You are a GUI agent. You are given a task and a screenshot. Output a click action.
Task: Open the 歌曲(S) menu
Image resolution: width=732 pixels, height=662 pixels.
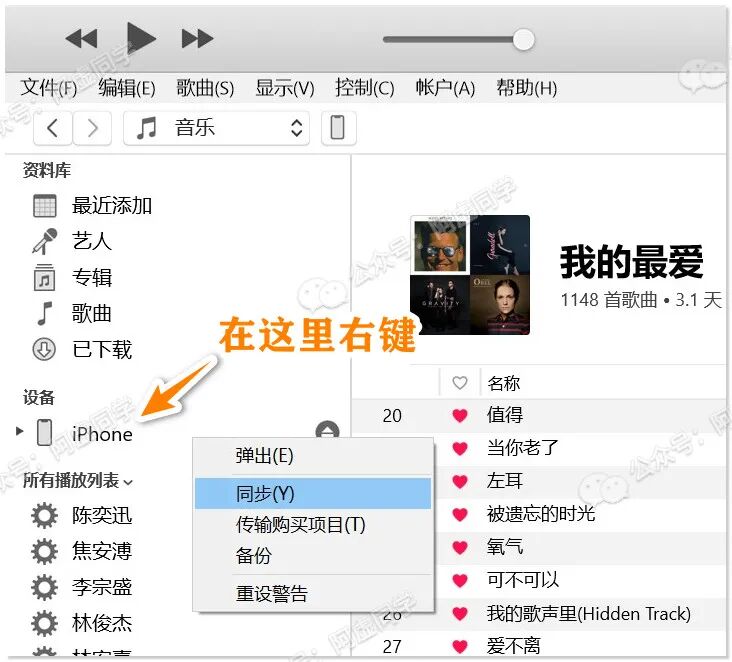(x=205, y=88)
